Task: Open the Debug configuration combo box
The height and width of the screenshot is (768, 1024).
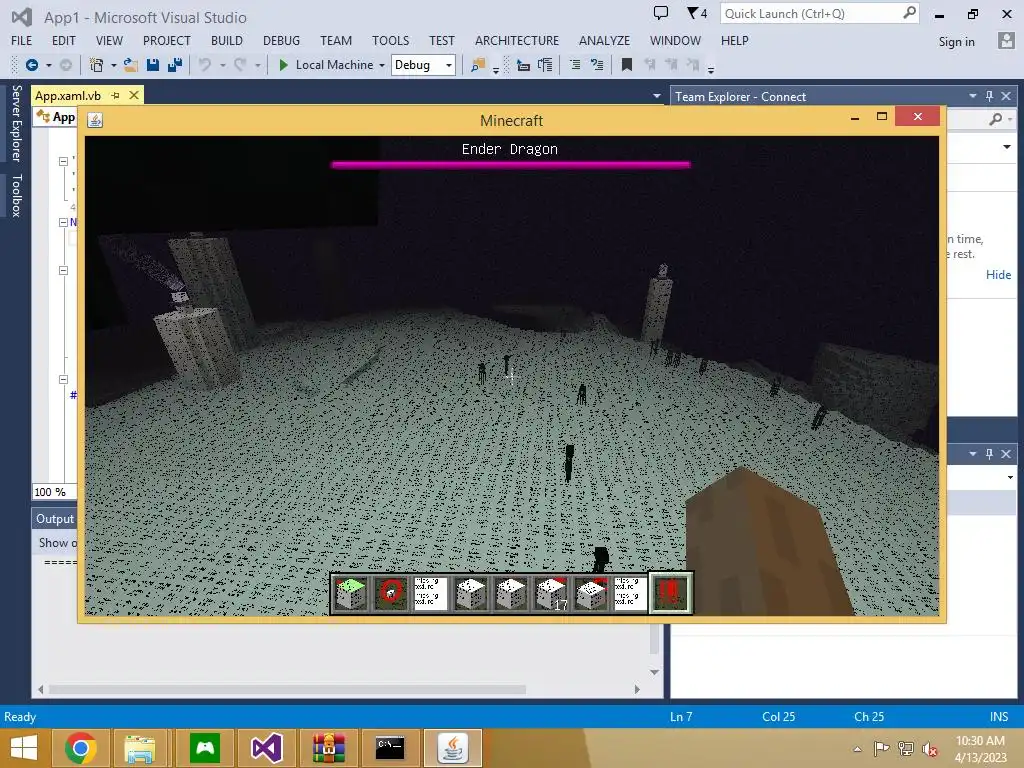Action: pyautogui.click(x=423, y=65)
